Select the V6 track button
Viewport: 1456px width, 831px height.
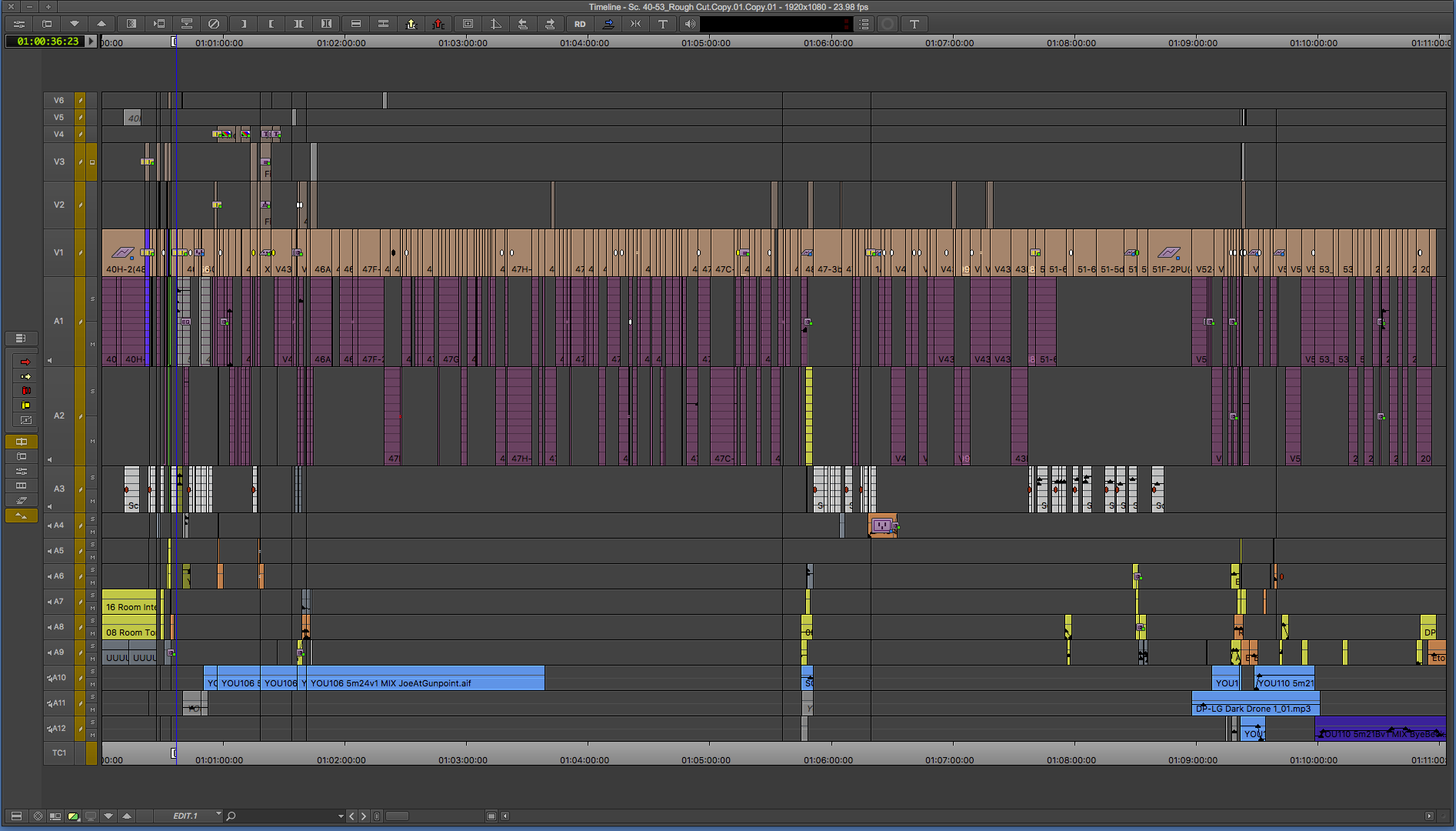pos(58,100)
